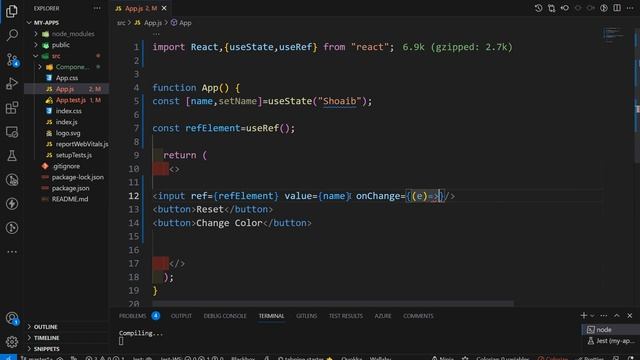Open the Explorer view in activity bar

tap(12, 11)
